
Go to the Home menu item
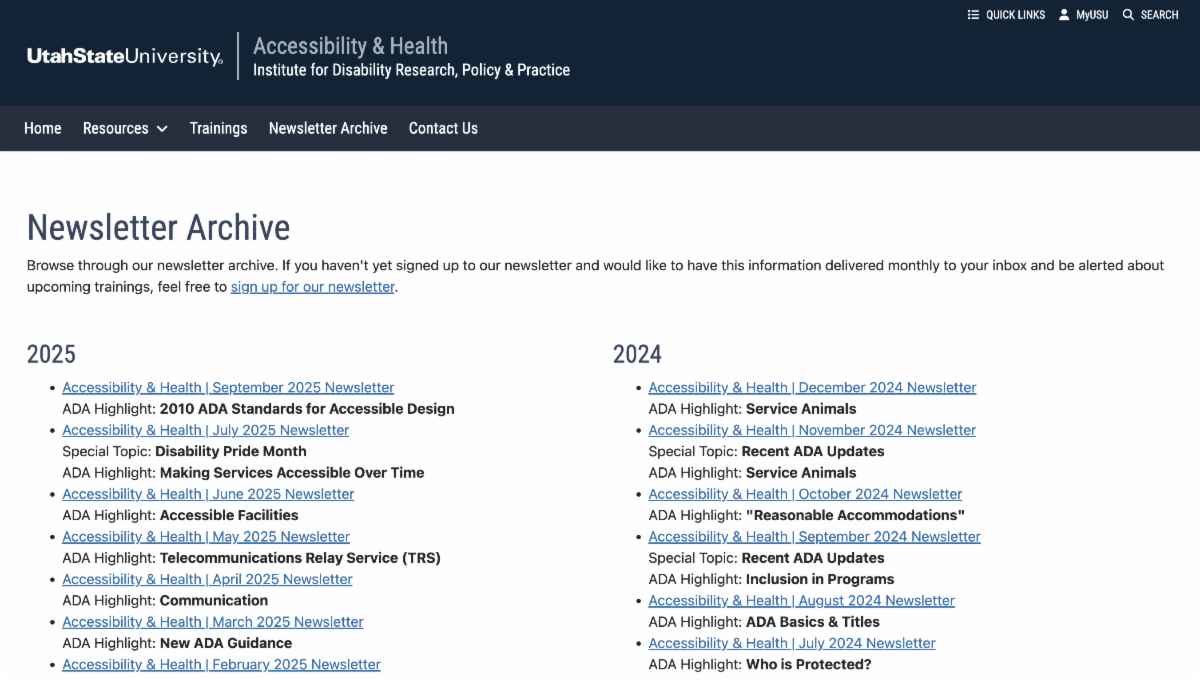point(43,128)
